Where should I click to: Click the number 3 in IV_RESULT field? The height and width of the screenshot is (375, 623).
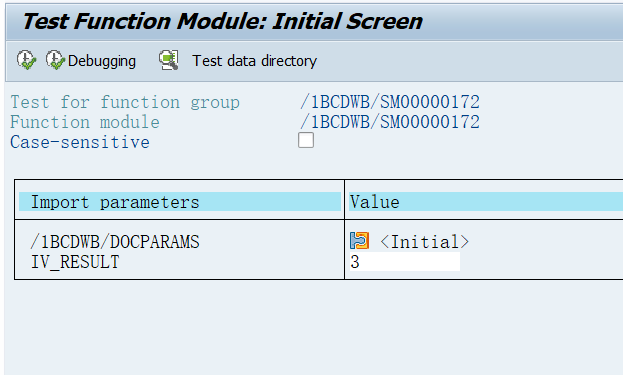coord(355,262)
